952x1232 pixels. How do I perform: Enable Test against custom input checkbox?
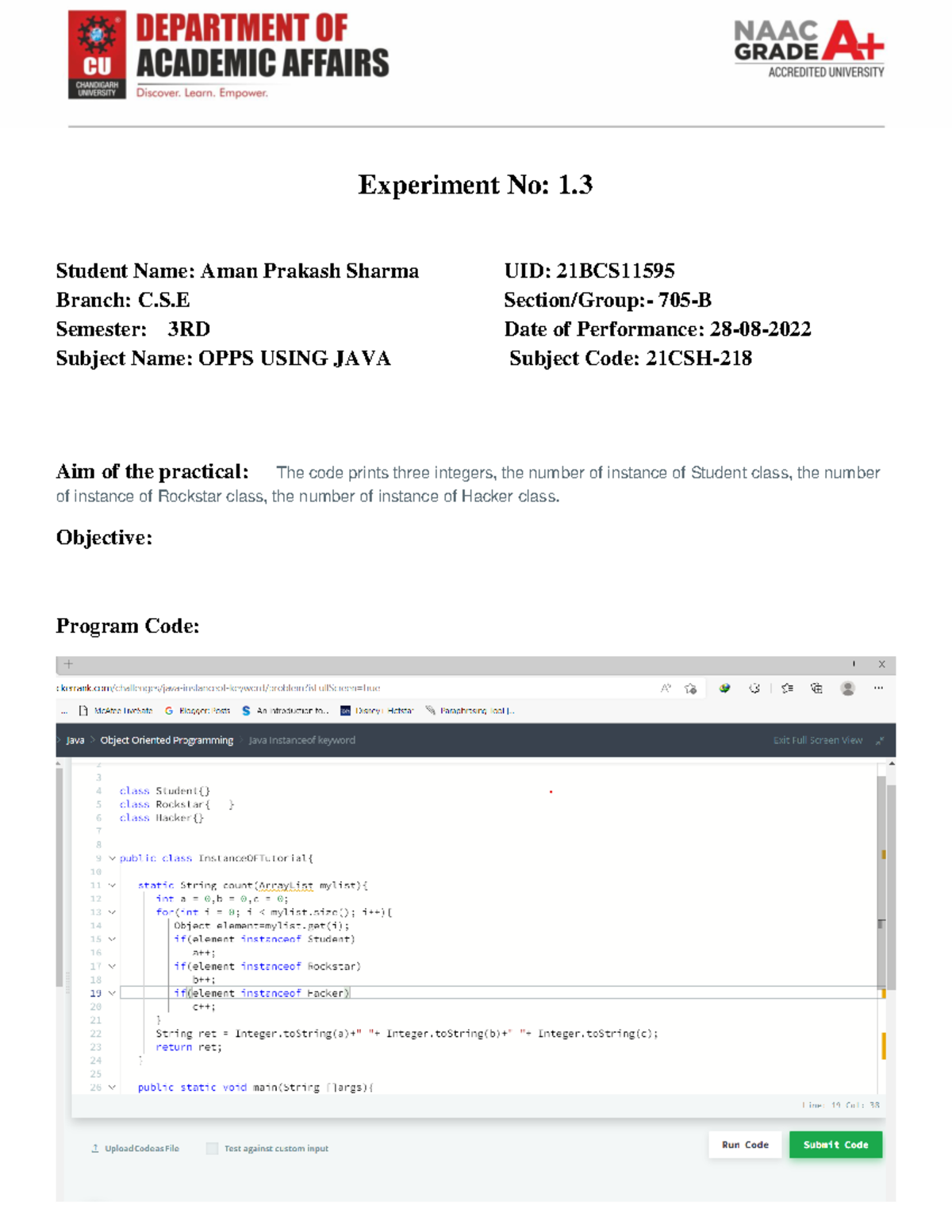point(212,1148)
